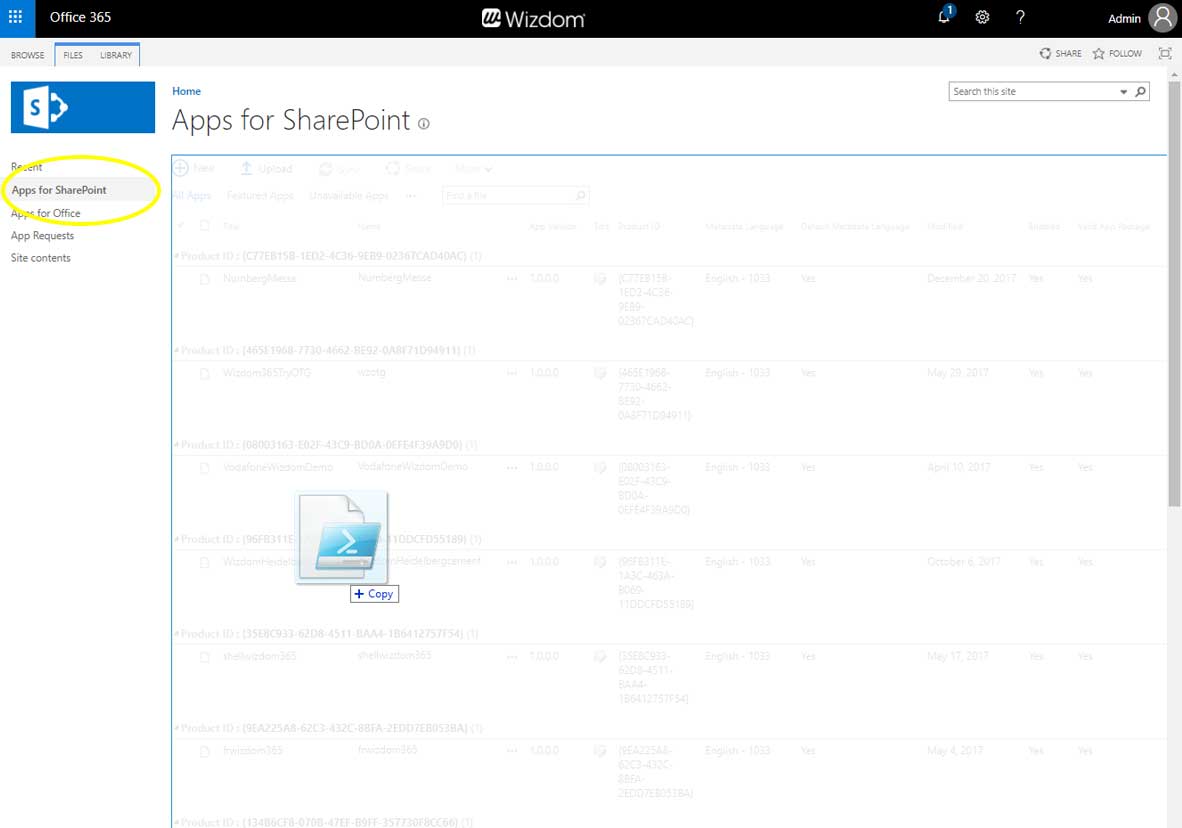Follow this site with the star button
1182x828 pixels.
pos(1117,54)
